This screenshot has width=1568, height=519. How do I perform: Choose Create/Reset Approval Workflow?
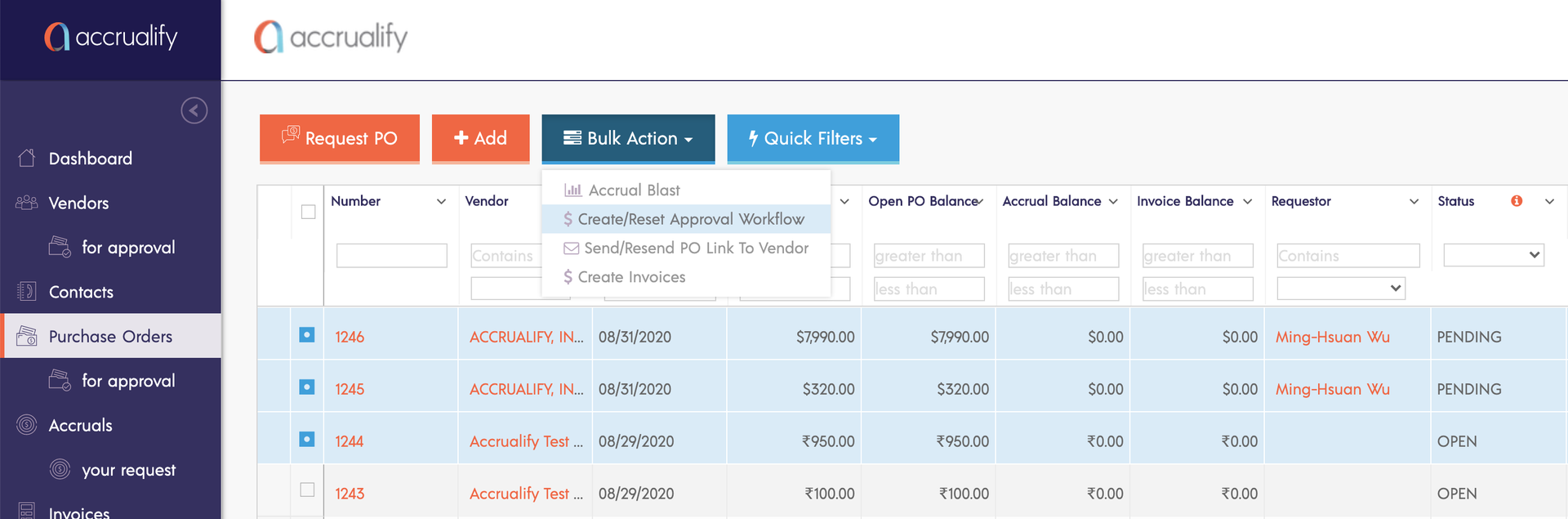[x=686, y=219]
